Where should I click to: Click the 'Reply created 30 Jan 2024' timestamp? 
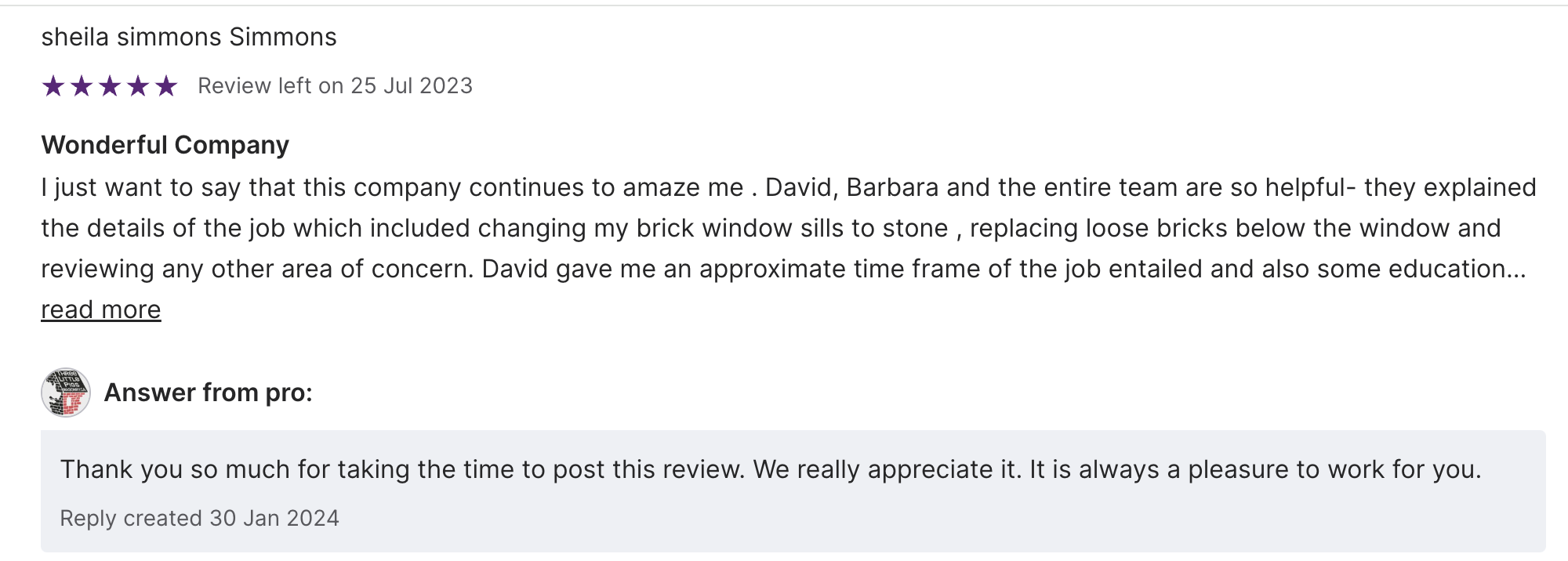(200, 519)
